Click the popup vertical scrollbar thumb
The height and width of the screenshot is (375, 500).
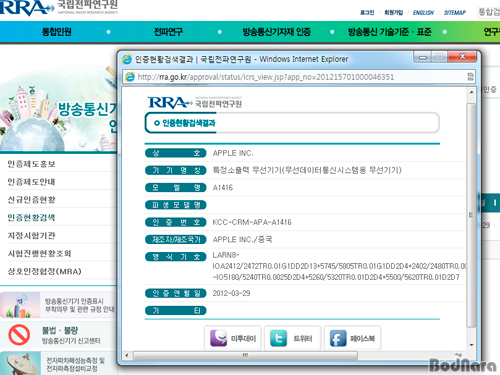(x=471, y=215)
